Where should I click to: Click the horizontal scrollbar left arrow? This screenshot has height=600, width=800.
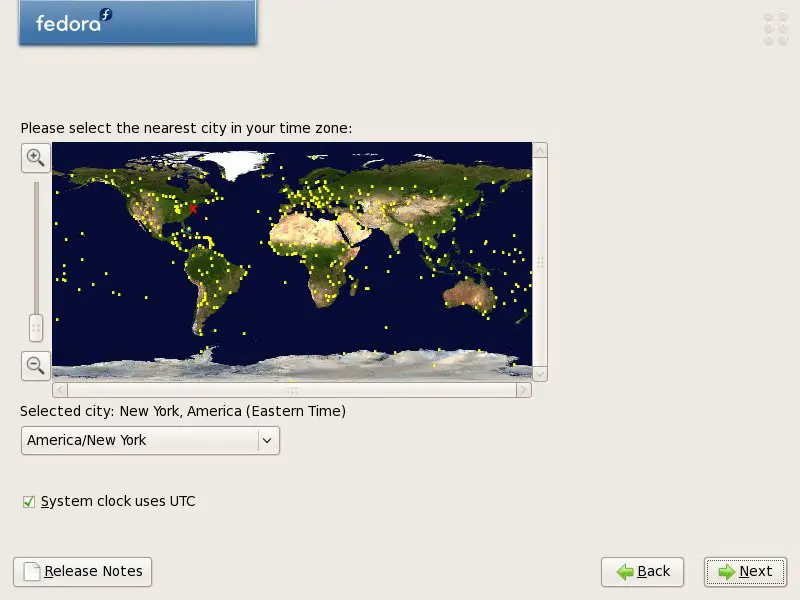(60, 390)
